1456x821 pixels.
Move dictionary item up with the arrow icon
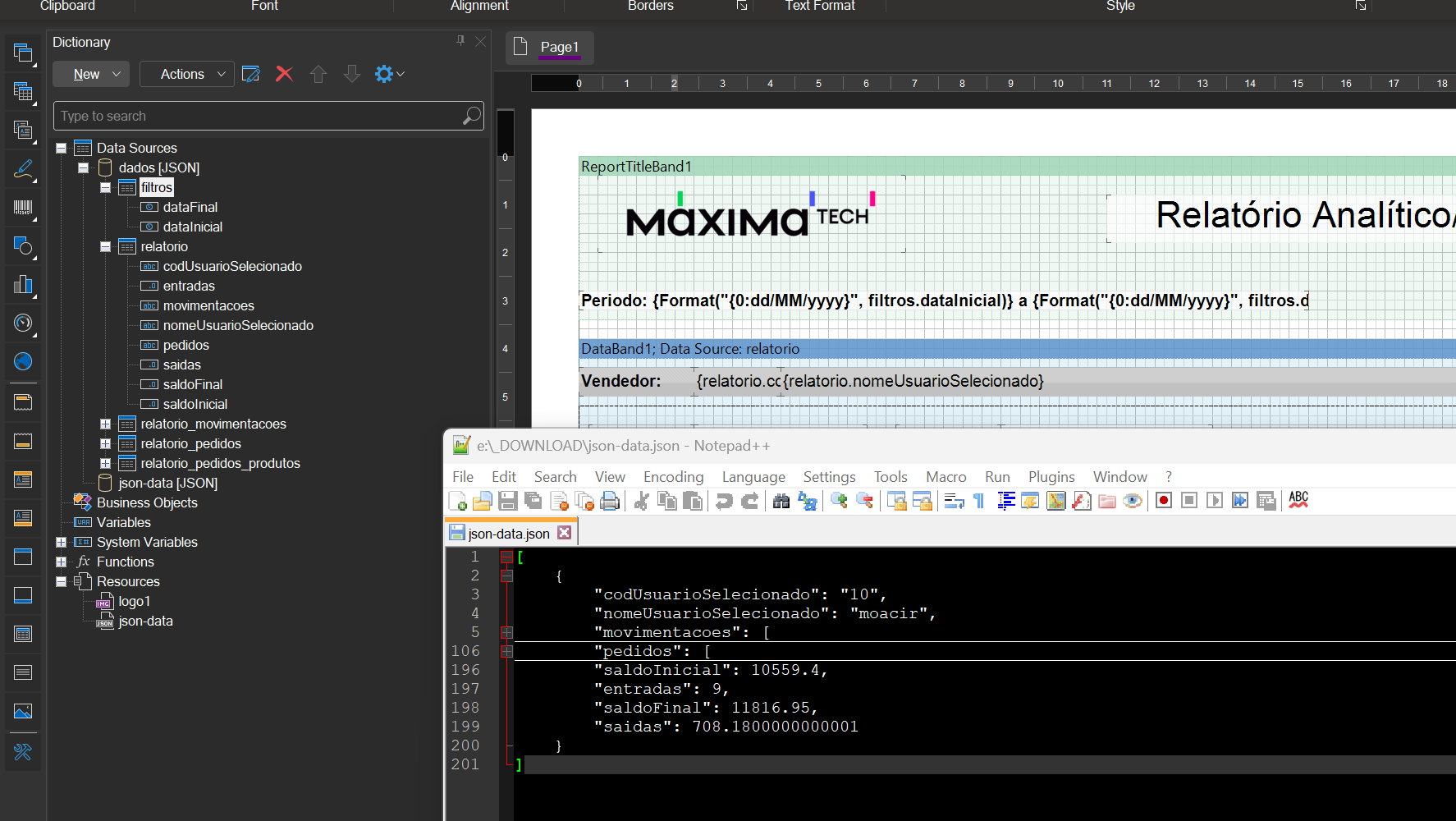[318, 74]
